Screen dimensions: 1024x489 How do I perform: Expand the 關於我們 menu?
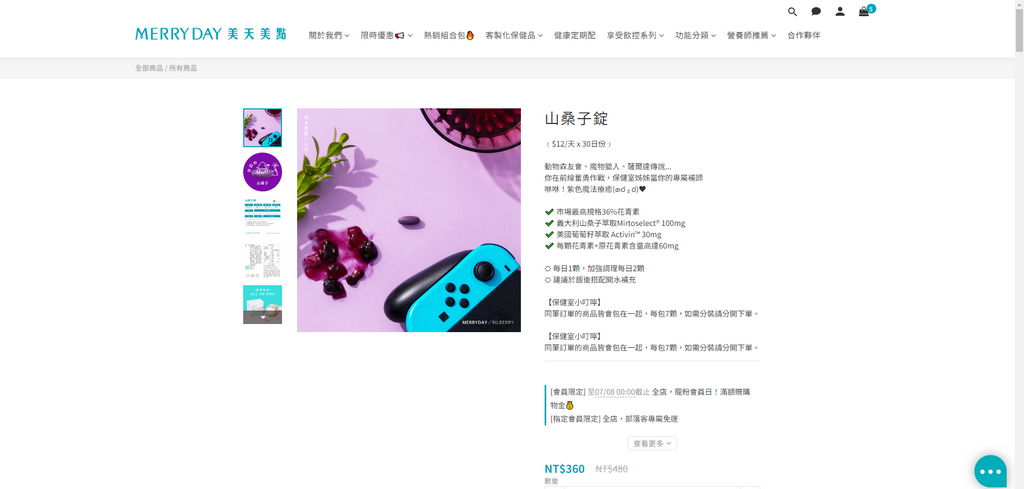(329, 35)
